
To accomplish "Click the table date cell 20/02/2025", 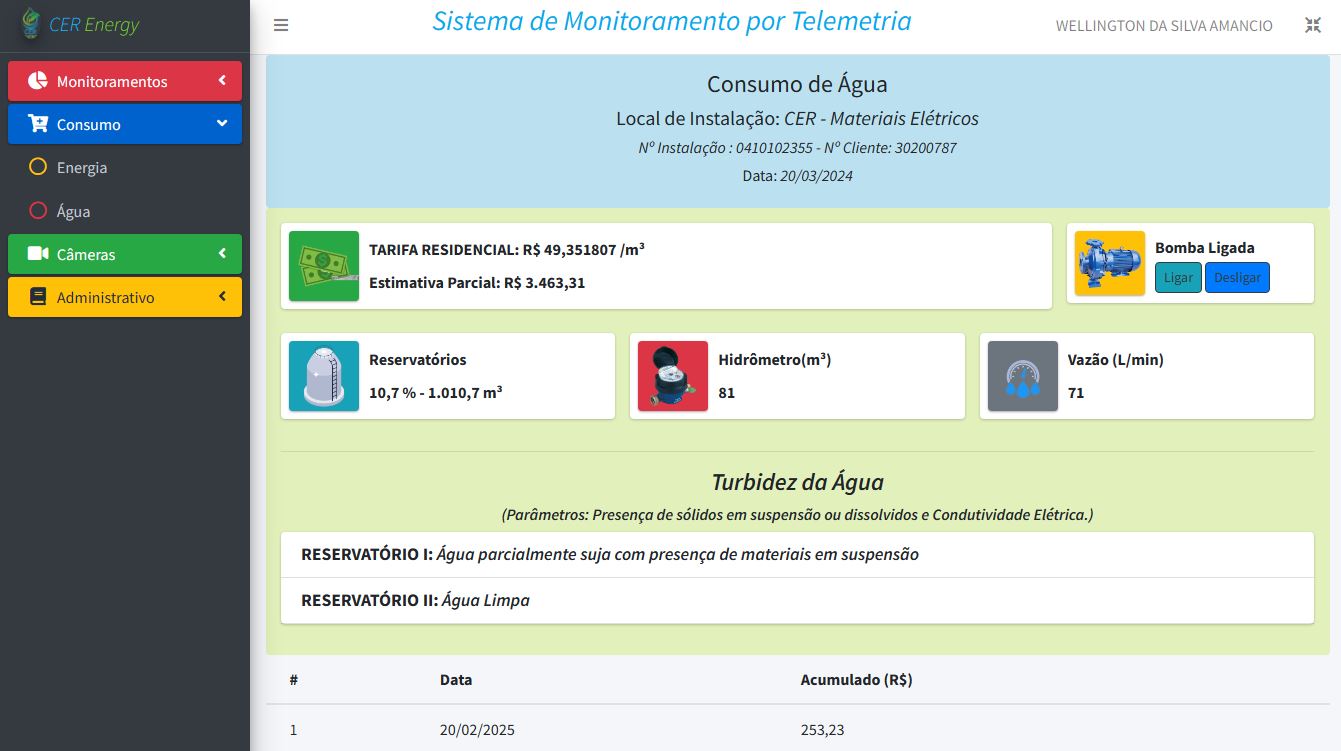I will pyautogui.click(x=477, y=730).
